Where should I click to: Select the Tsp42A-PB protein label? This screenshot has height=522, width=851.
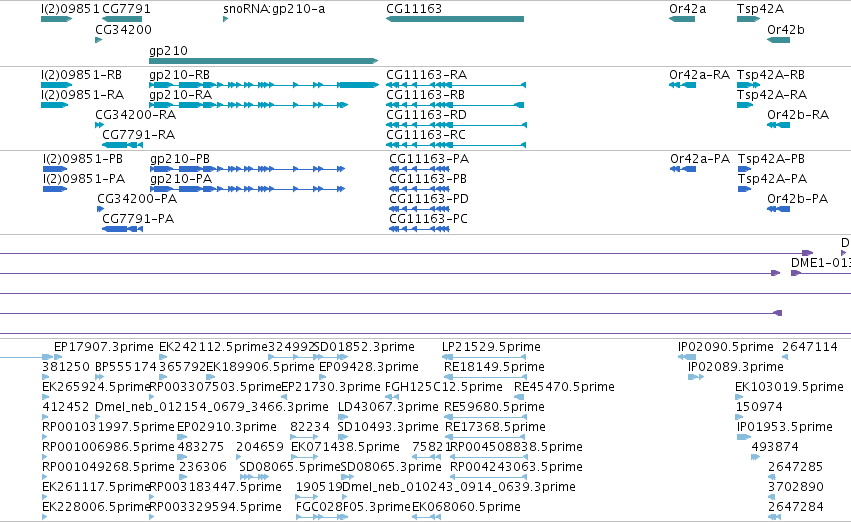point(771,158)
